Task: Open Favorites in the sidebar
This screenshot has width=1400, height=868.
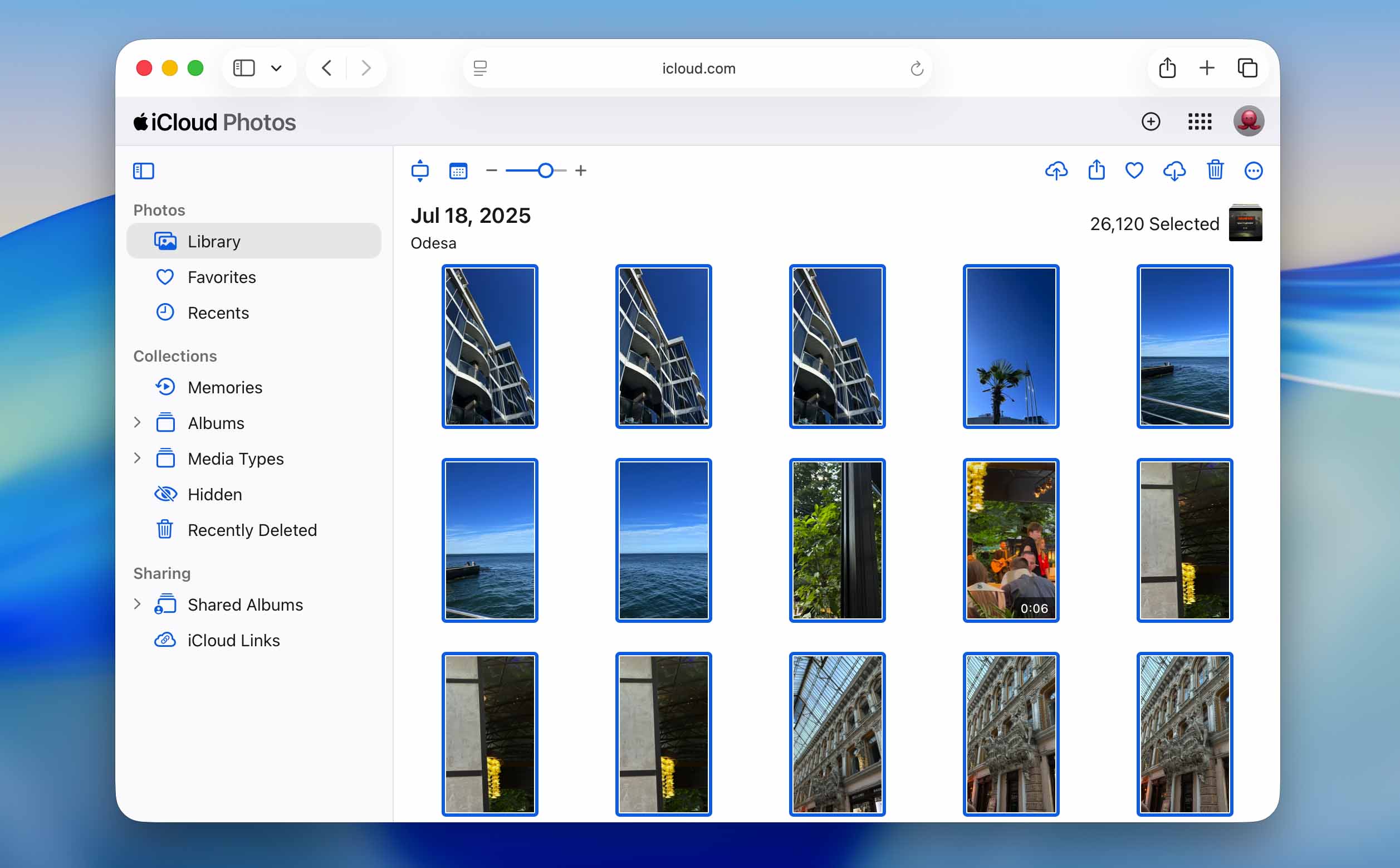Action: point(253,277)
